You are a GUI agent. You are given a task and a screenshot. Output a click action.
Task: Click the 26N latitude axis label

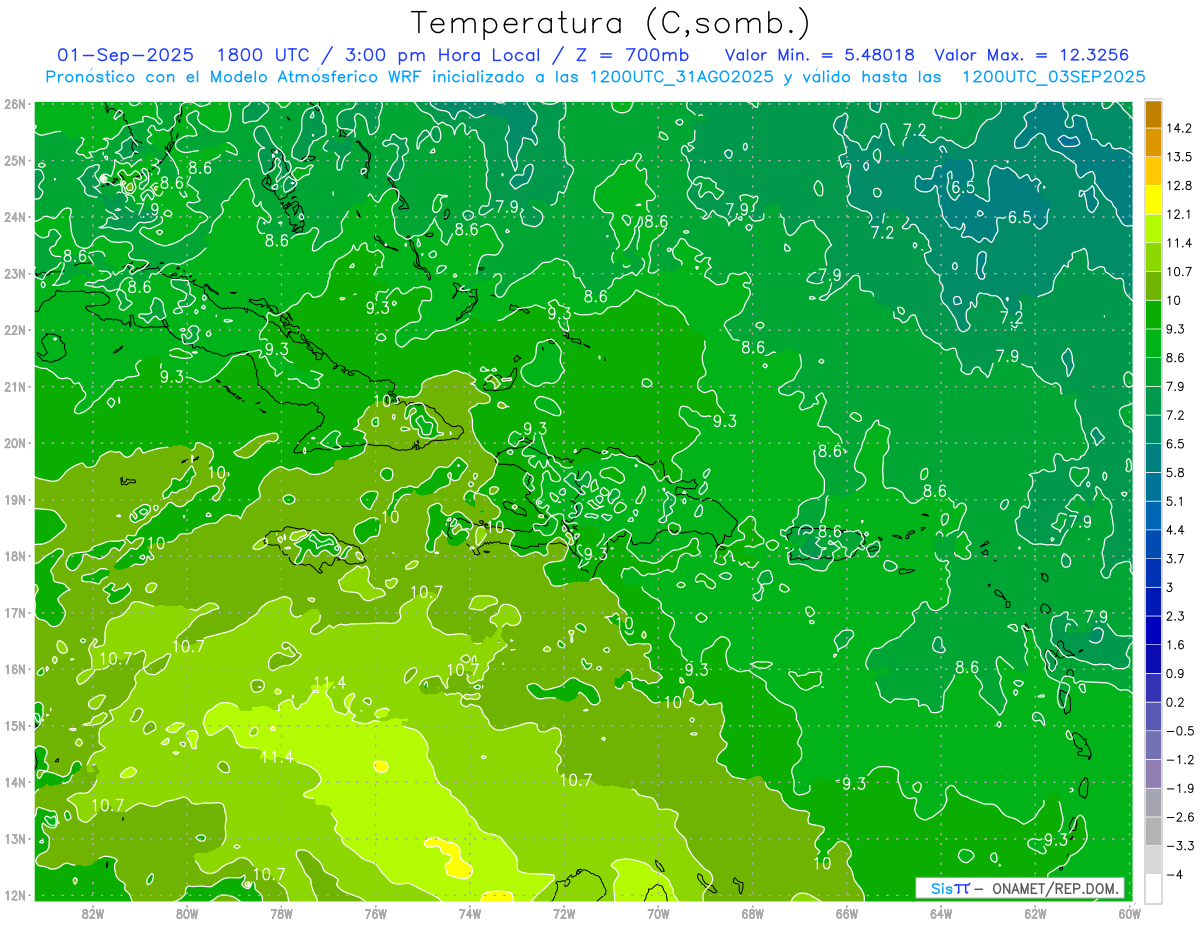[x=15, y=104]
